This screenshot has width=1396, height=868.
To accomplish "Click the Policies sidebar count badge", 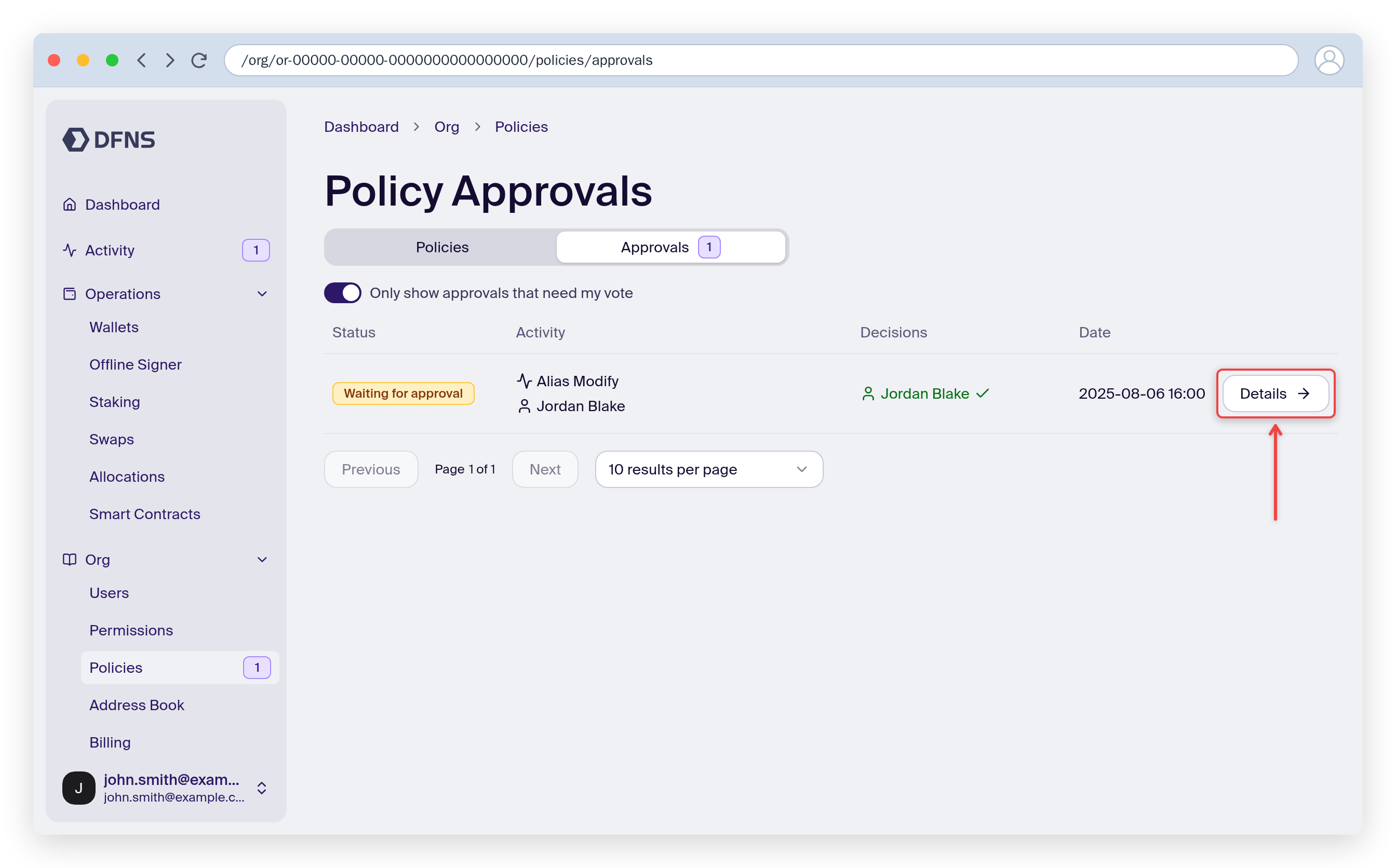I will pos(257,668).
